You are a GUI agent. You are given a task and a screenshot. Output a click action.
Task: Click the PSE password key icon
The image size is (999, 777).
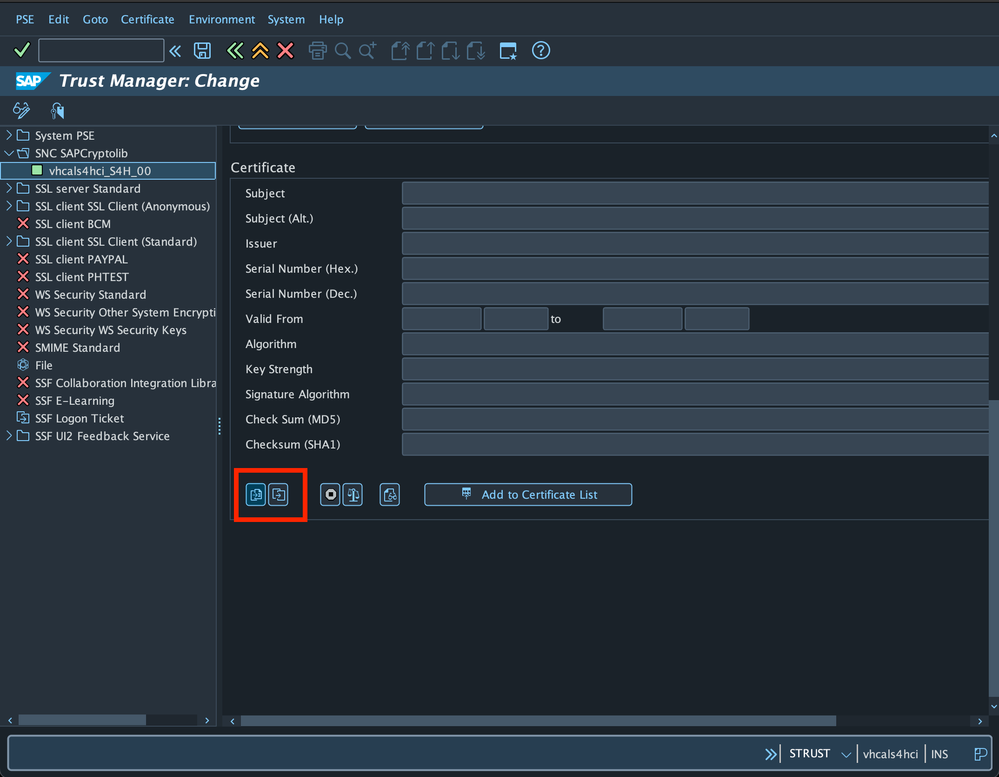57,111
